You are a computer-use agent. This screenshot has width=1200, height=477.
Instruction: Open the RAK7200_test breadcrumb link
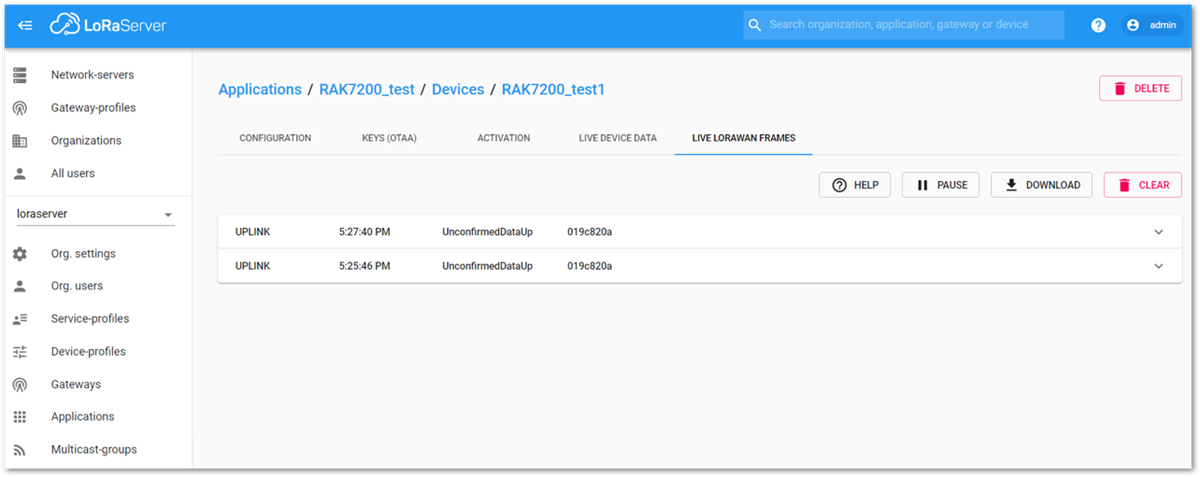(x=367, y=89)
